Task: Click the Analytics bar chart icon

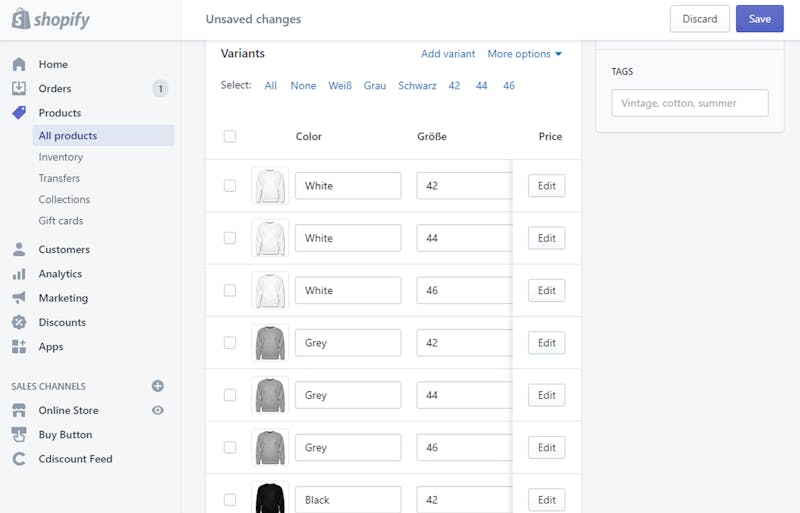Action: point(19,274)
